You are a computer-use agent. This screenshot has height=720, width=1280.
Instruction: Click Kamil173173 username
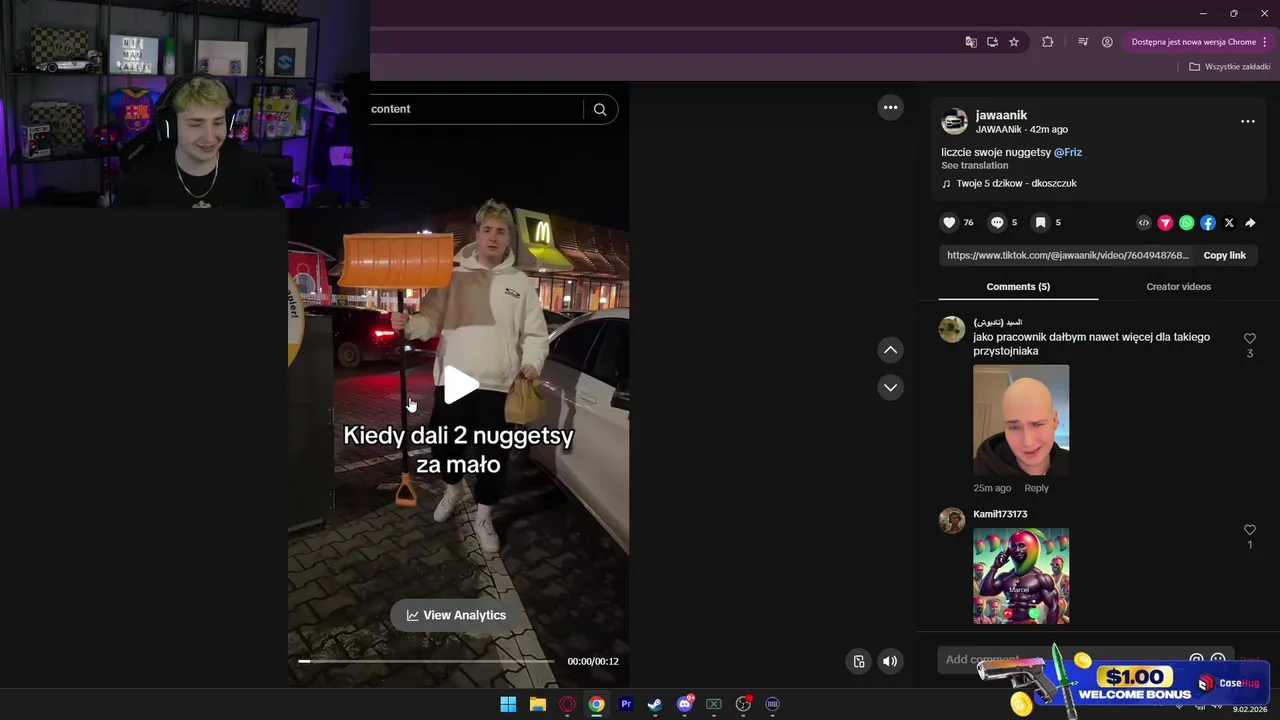point(1000,514)
